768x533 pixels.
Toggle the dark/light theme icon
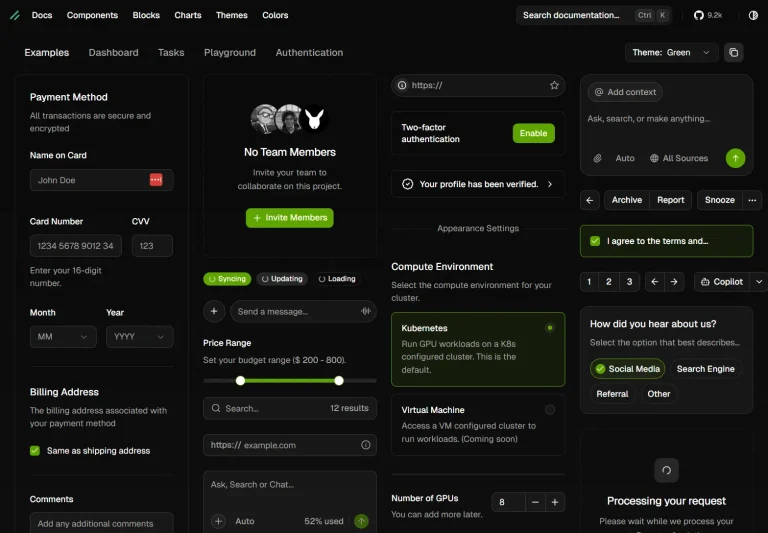753,15
